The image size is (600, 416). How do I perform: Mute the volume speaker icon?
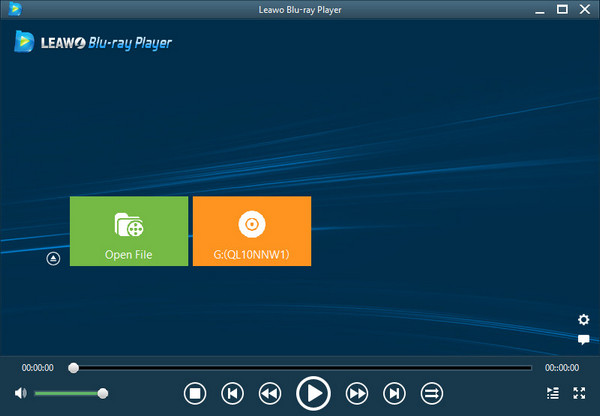pos(20,393)
